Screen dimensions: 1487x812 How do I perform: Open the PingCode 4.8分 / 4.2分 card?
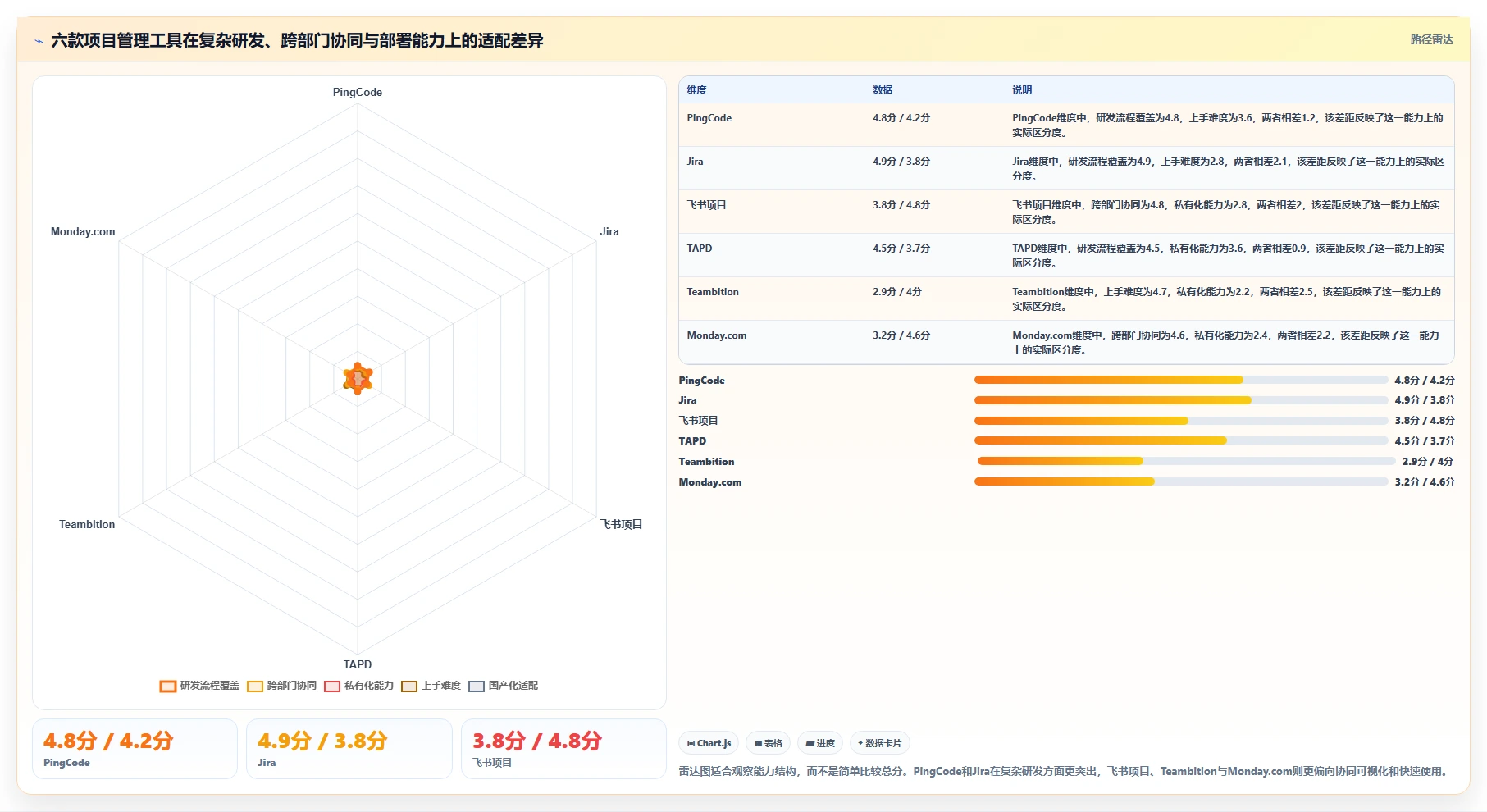(135, 749)
